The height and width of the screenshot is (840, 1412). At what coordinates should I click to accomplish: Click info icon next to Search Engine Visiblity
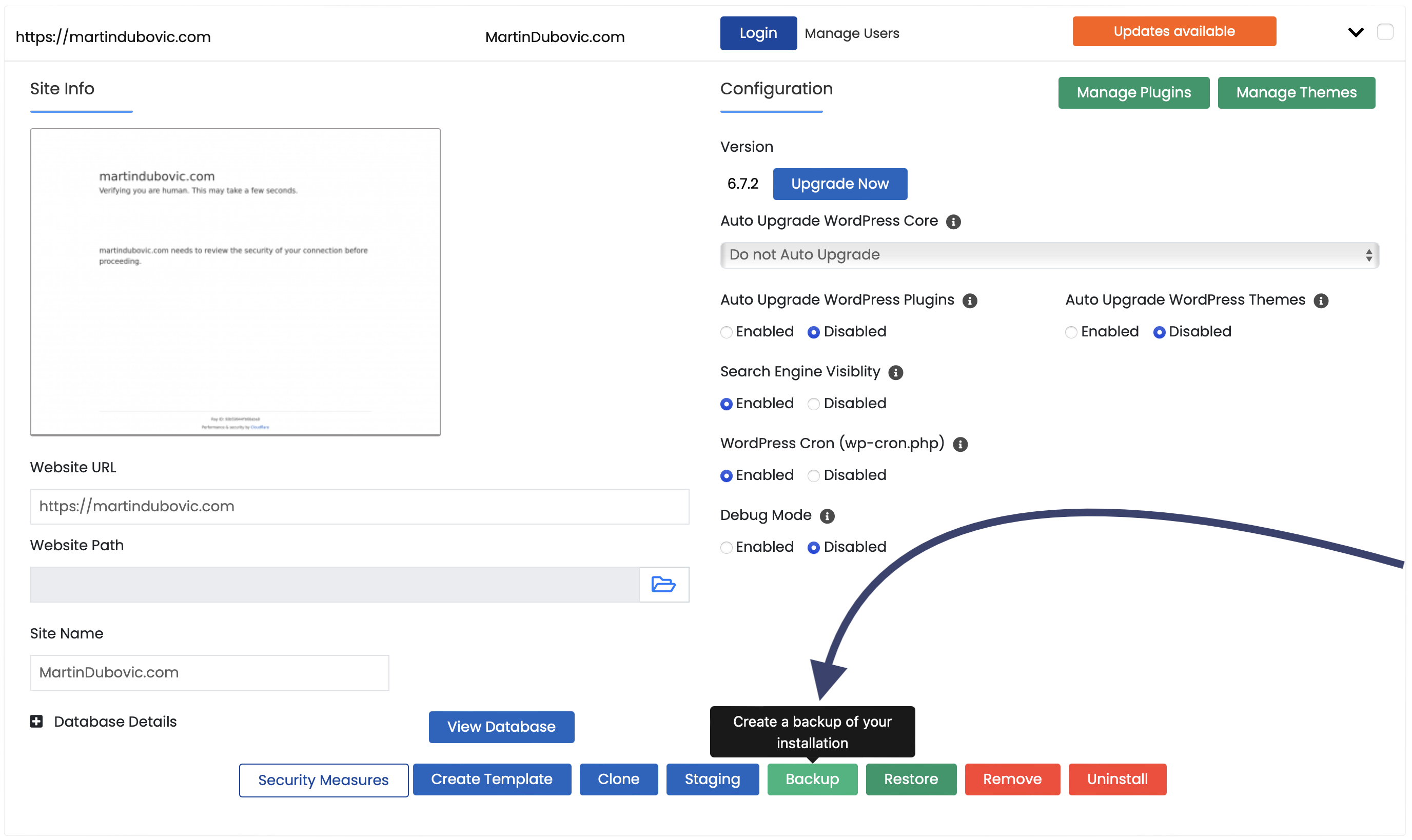pyautogui.click(x=896, y=372)
